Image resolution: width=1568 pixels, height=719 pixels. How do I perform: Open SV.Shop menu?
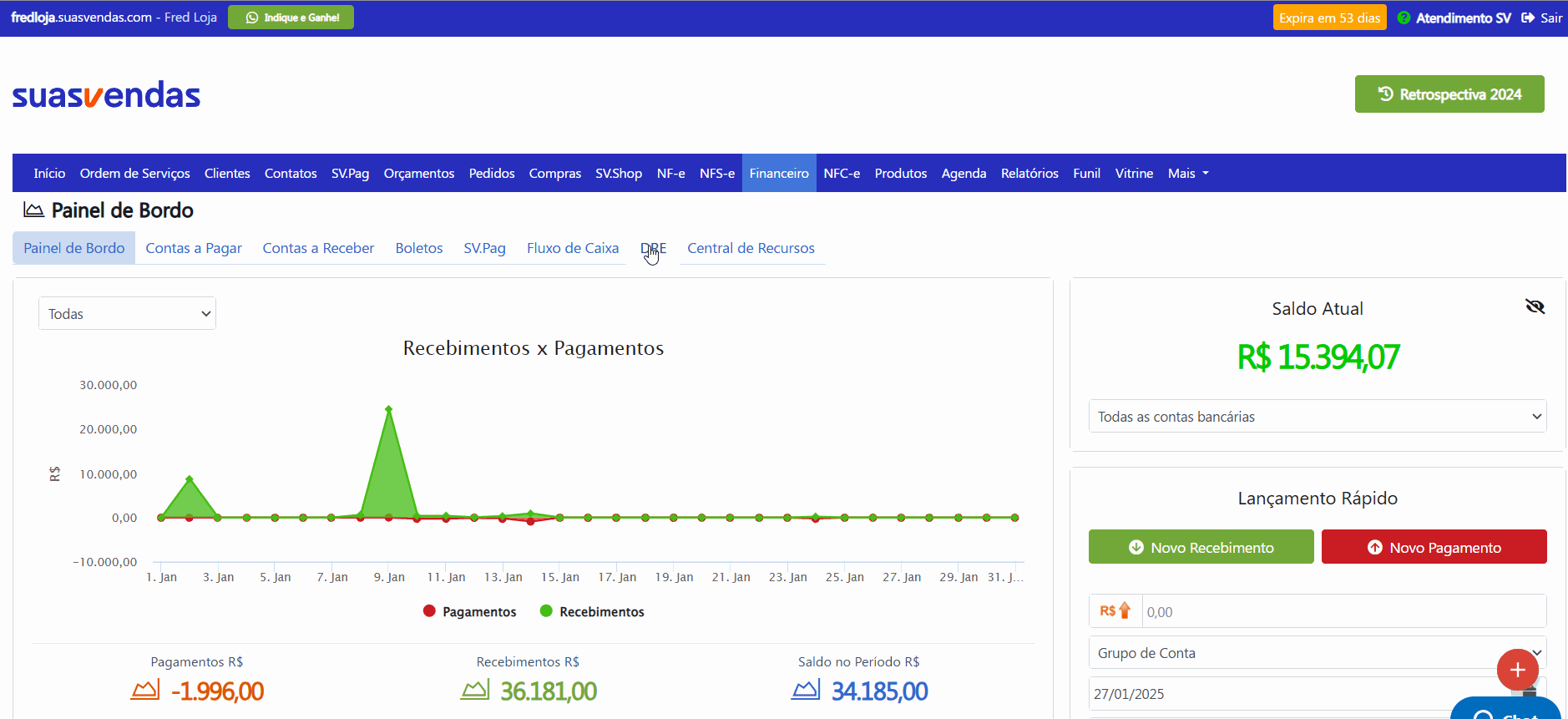619,173
